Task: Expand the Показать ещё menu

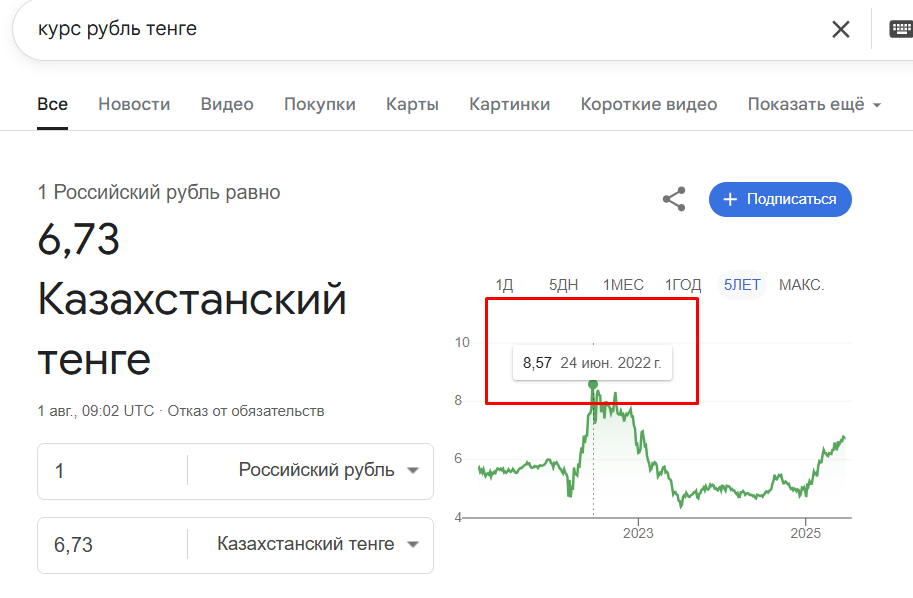Action: 814,104
